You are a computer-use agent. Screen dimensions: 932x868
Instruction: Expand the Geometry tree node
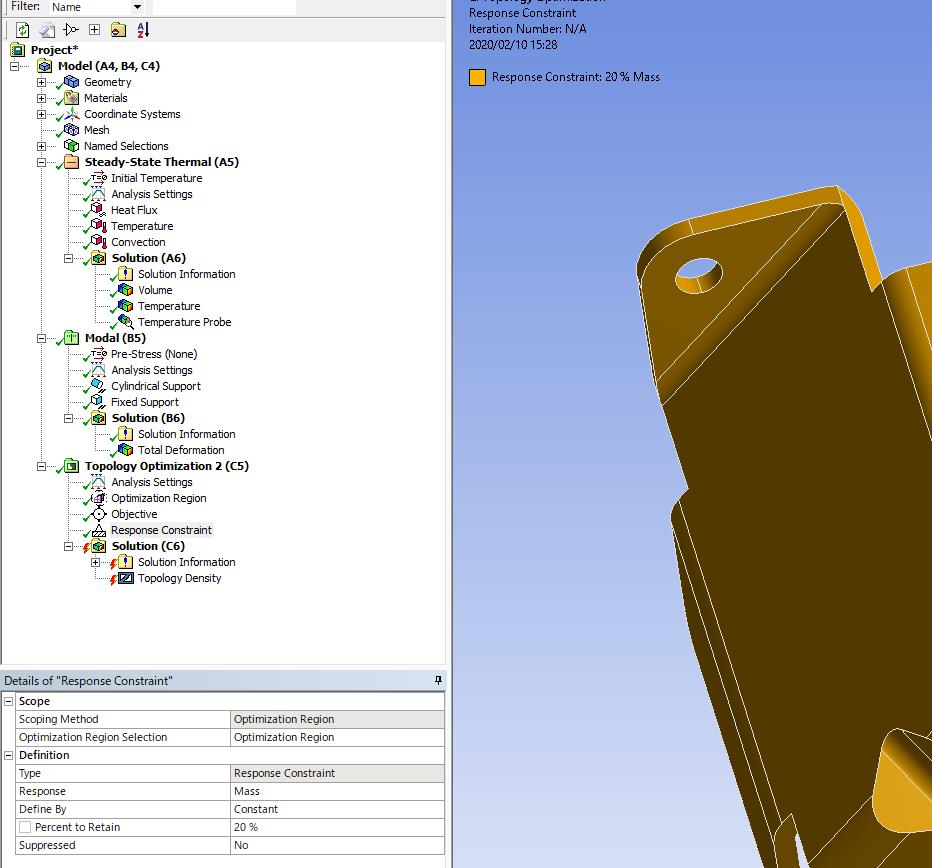coord(41,82)
